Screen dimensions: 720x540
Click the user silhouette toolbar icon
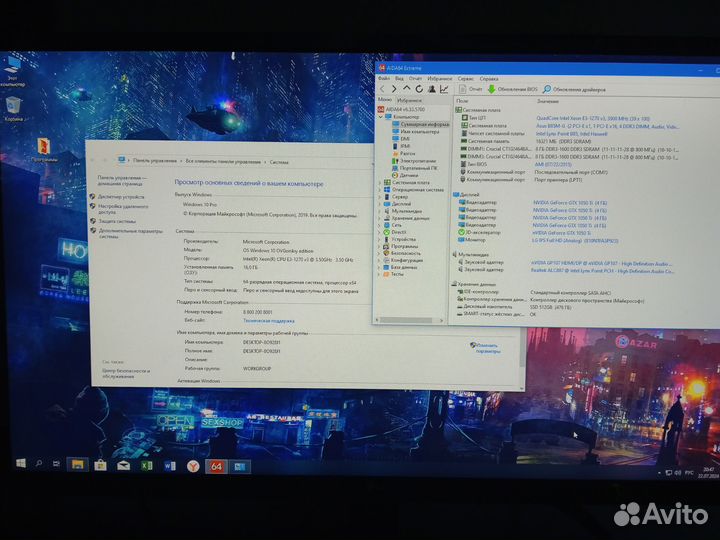432,89
